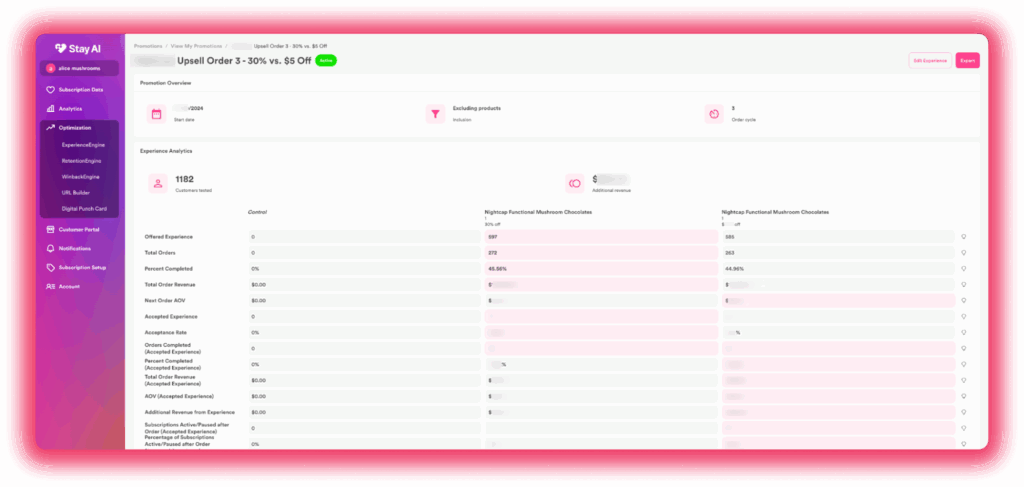The height and width of the screenshot is (487, 1024).
Task: Click the 272 Total Orders cell
Action: point(601,253)
